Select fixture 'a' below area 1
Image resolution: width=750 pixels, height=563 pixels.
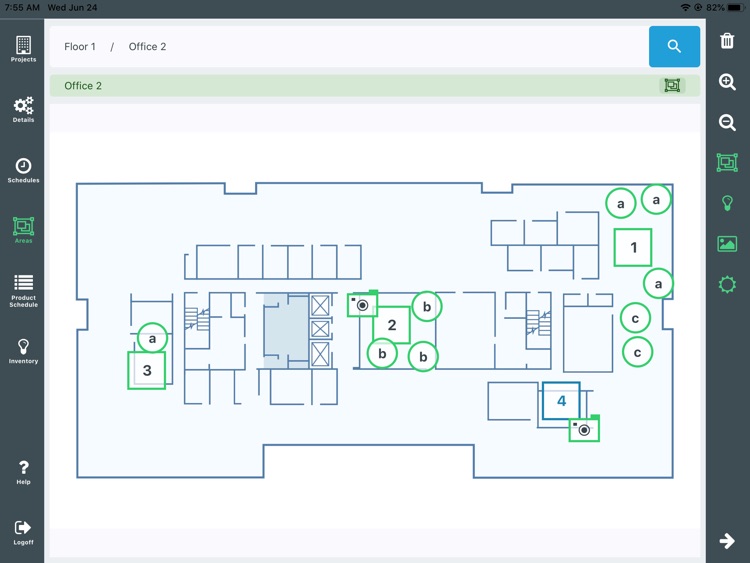(658, 284)
